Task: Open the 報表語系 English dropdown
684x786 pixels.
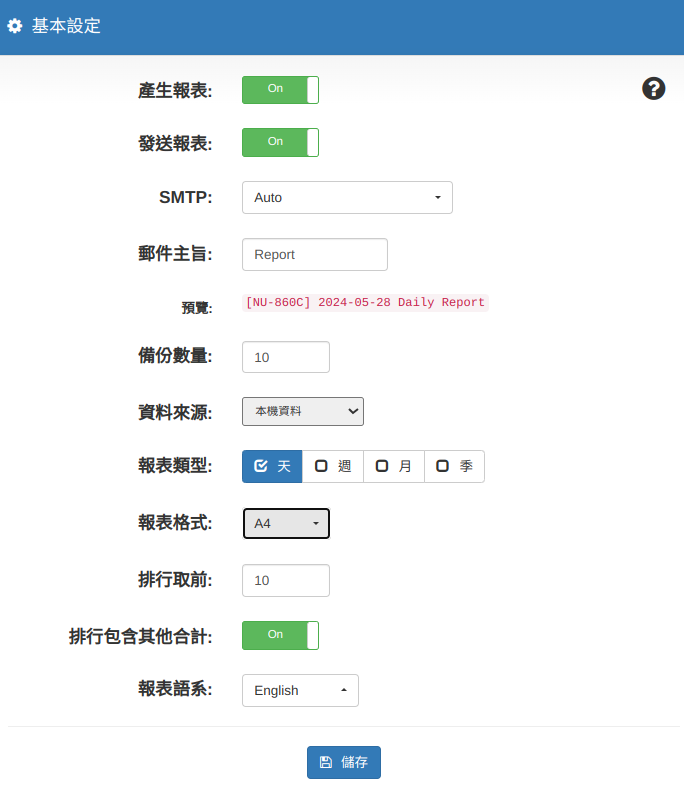Action: [300, 690]
